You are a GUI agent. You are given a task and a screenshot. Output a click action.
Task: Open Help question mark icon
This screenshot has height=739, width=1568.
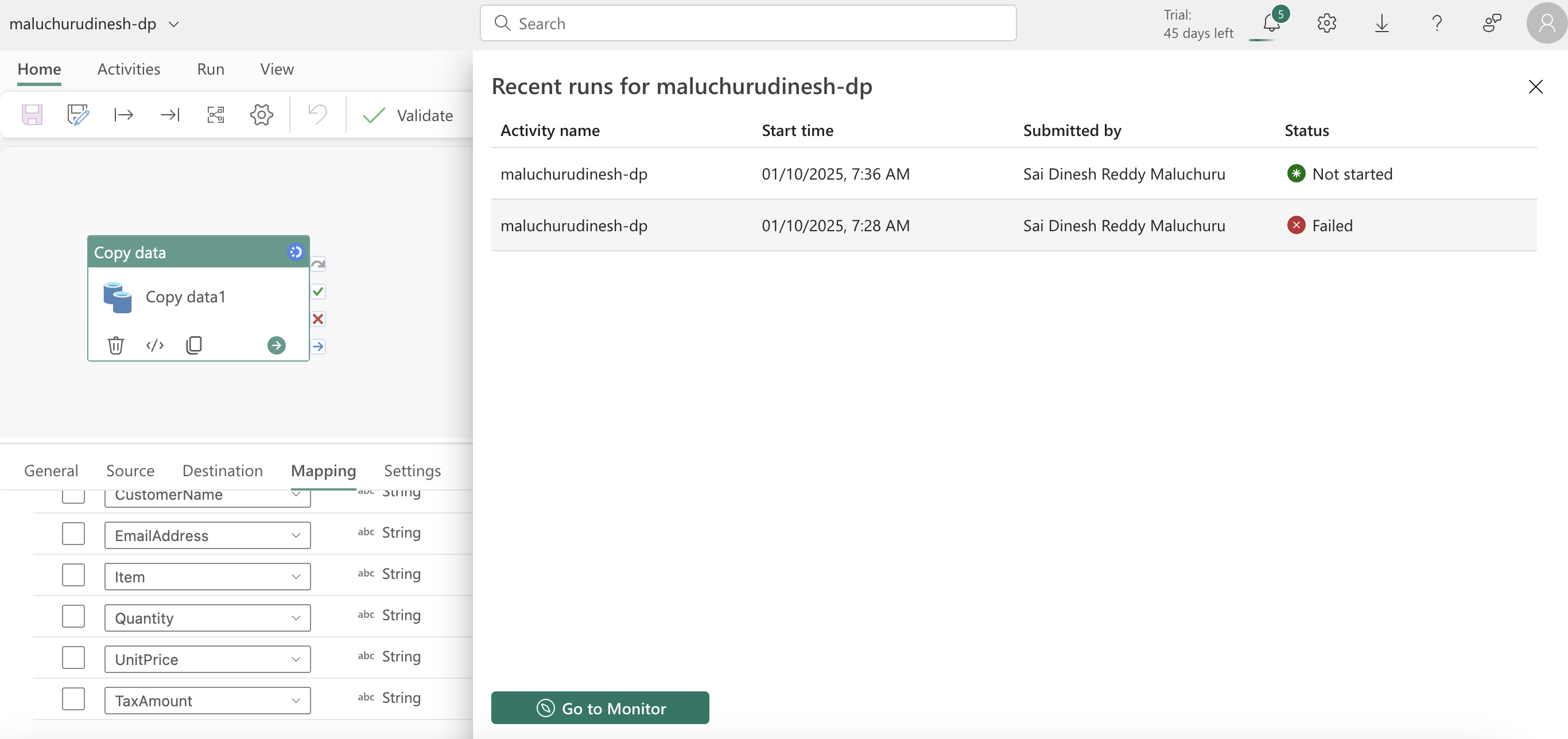point(1437,23)
